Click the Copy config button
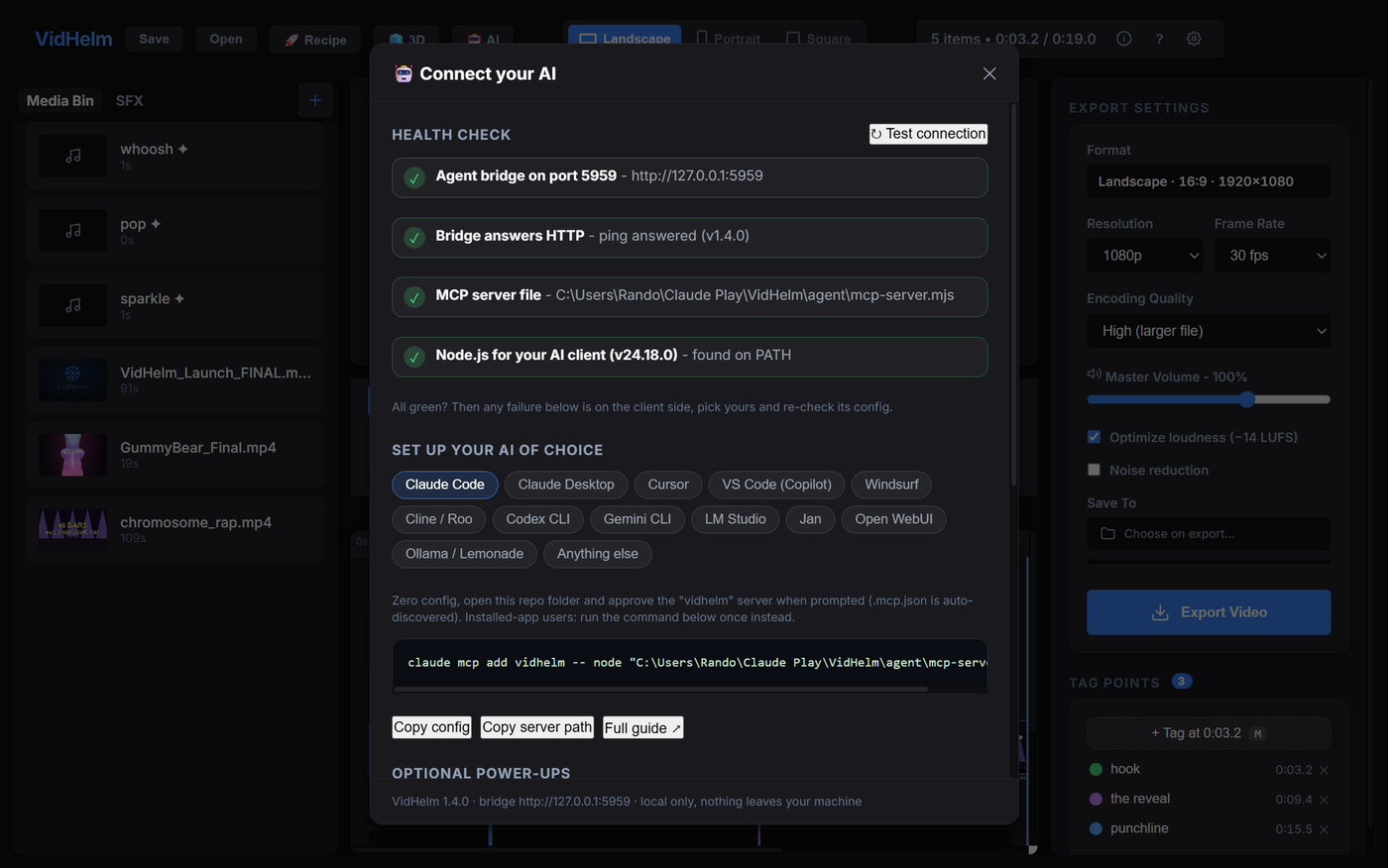Image resolution: width=1388 pixels, height=868 pixels. tap(431, 727)
